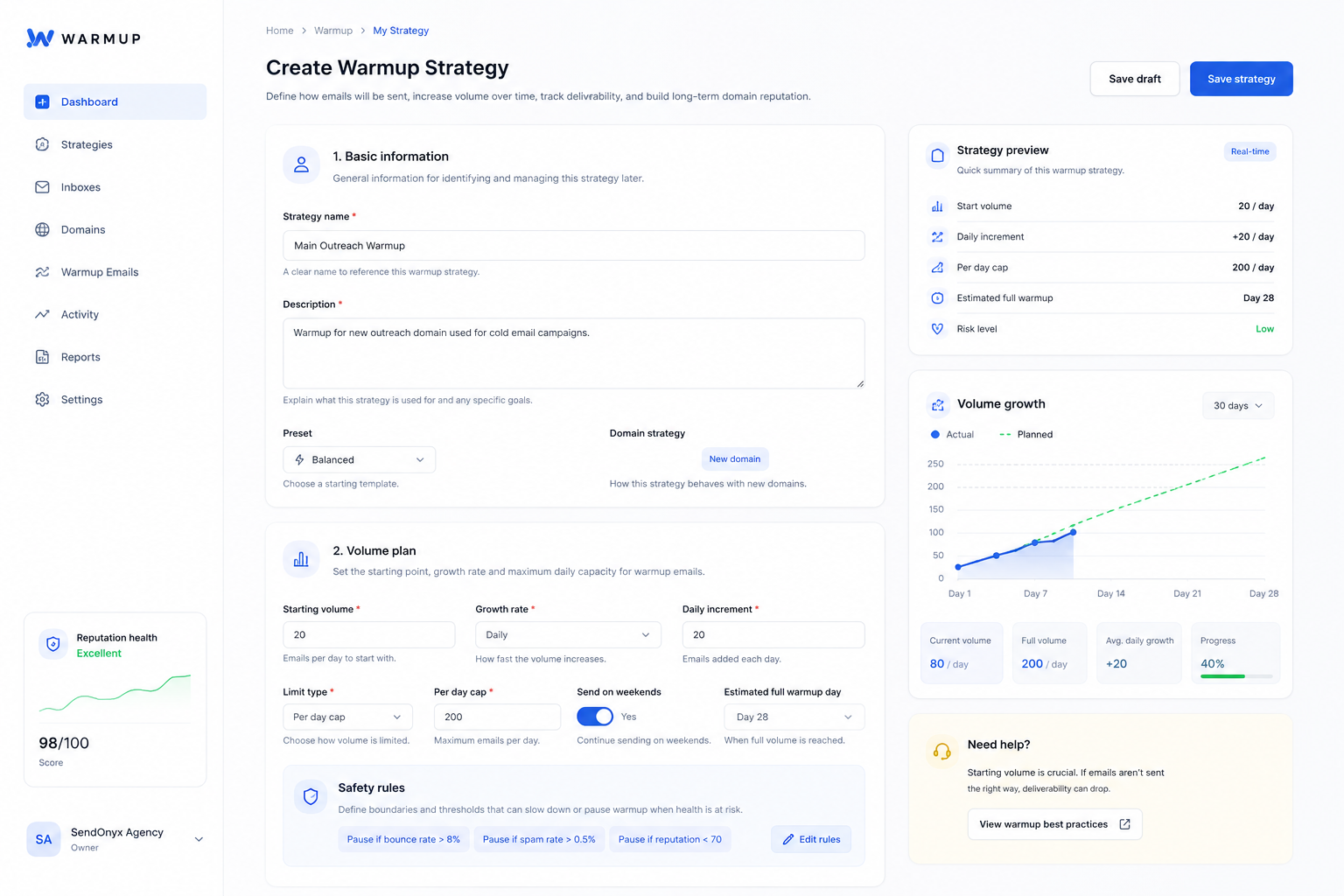Open the Preset Balanced dropdown
This screenshot has width=1344, height=896.
click(x=359, y=459)
